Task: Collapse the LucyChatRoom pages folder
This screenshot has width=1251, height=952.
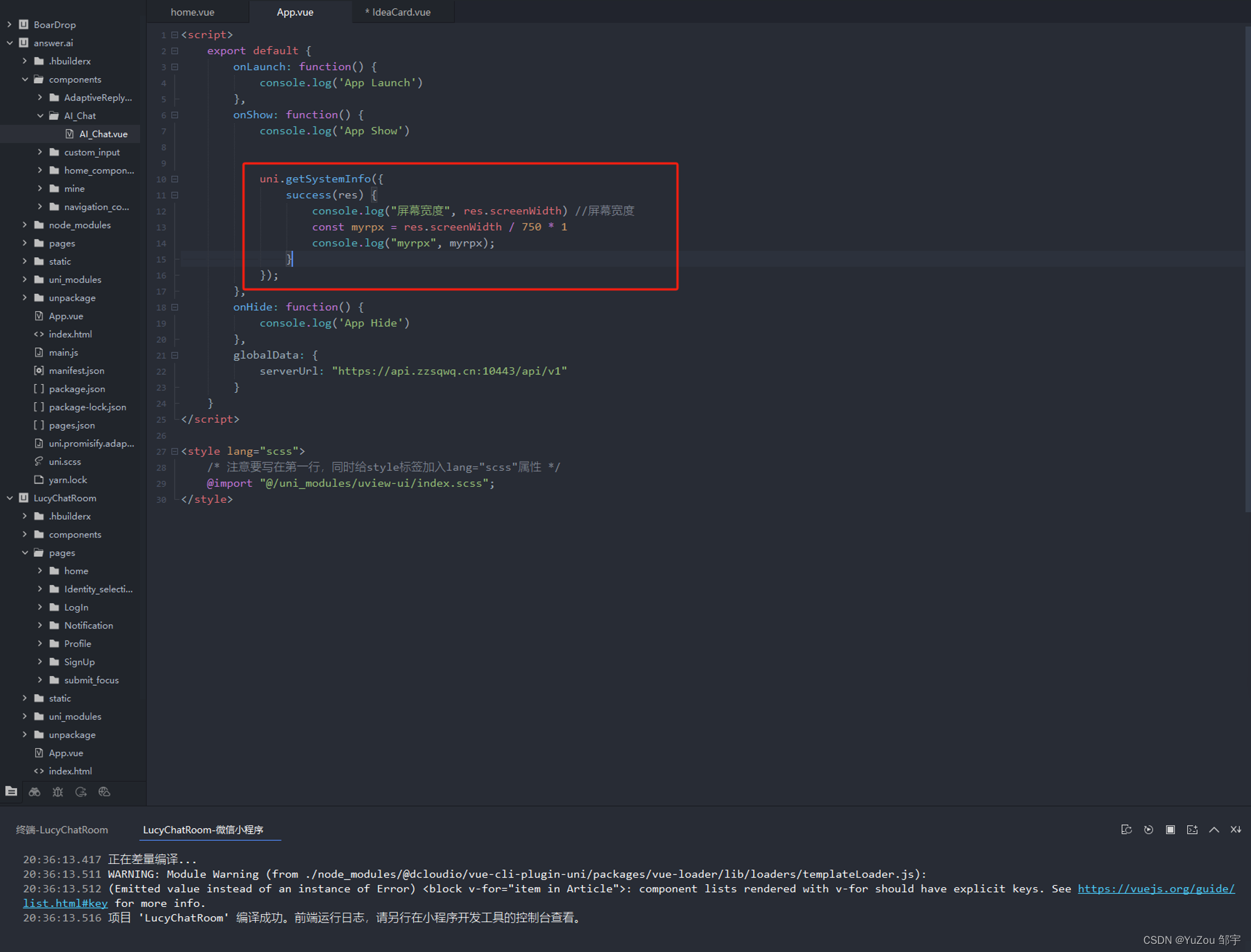Action: pos(24,552)
